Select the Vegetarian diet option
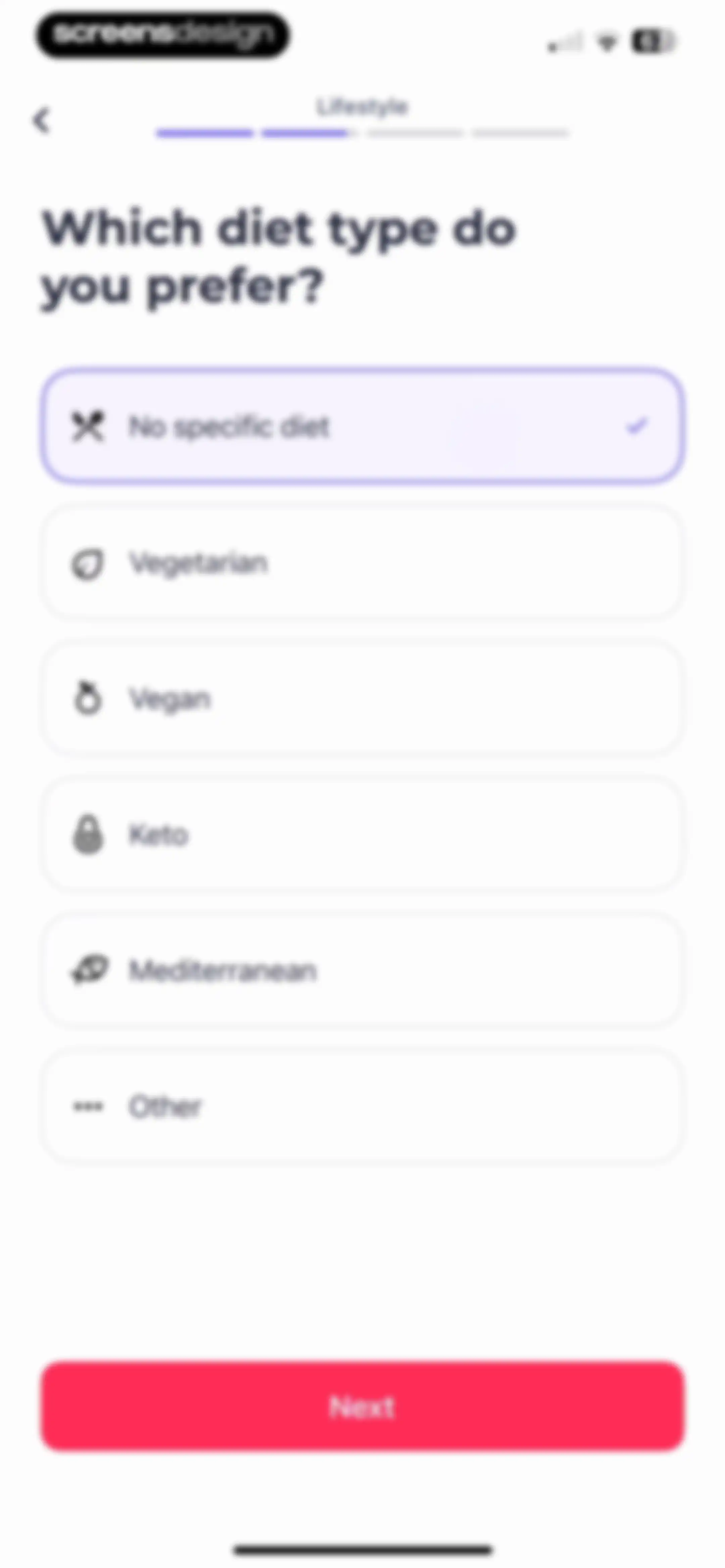The height and width of the screenshot is (1568, 725). tap(362, 563)
